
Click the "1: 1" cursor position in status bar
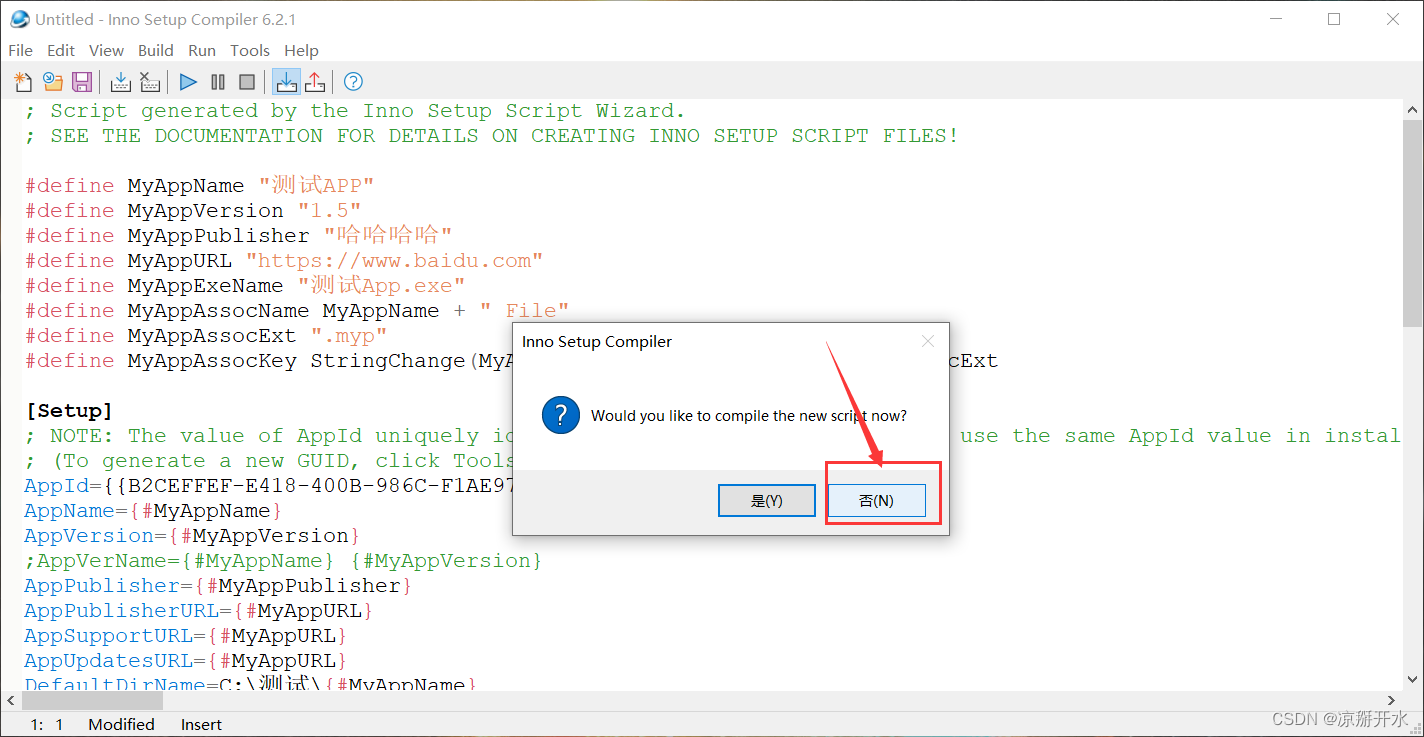coord(47,724)
